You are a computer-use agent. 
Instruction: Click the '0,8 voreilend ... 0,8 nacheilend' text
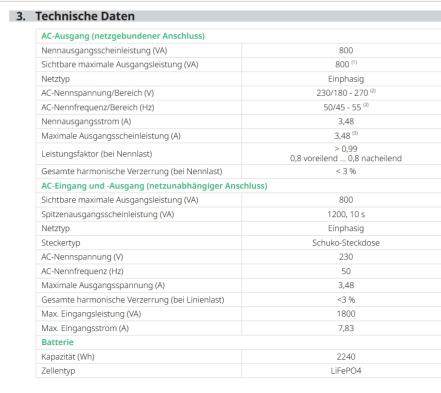pyautogui.click(x=346, y=158)
